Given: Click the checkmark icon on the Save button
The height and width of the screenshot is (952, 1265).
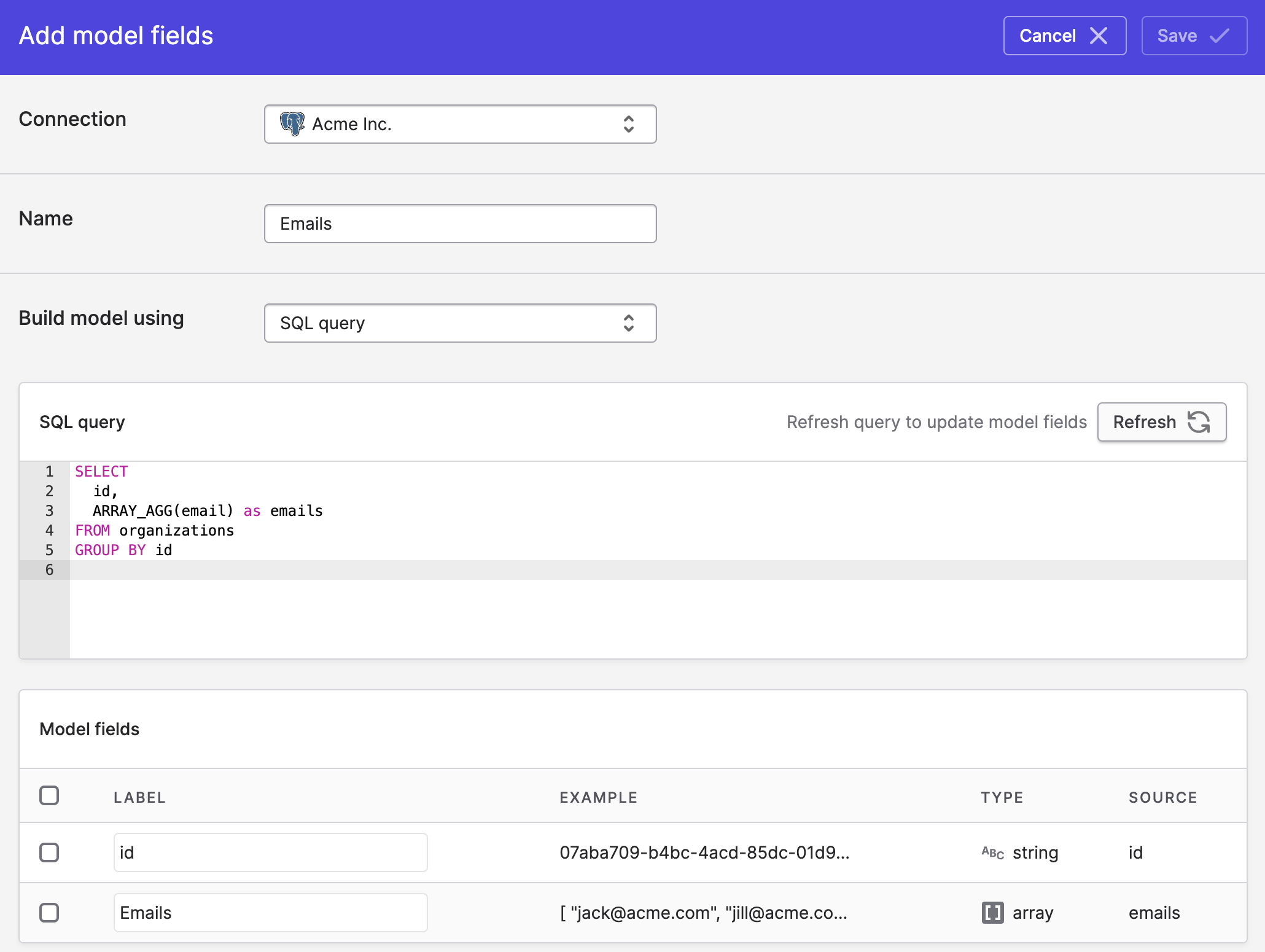Looking at the screenshot, I should (x=1219, y=36).
